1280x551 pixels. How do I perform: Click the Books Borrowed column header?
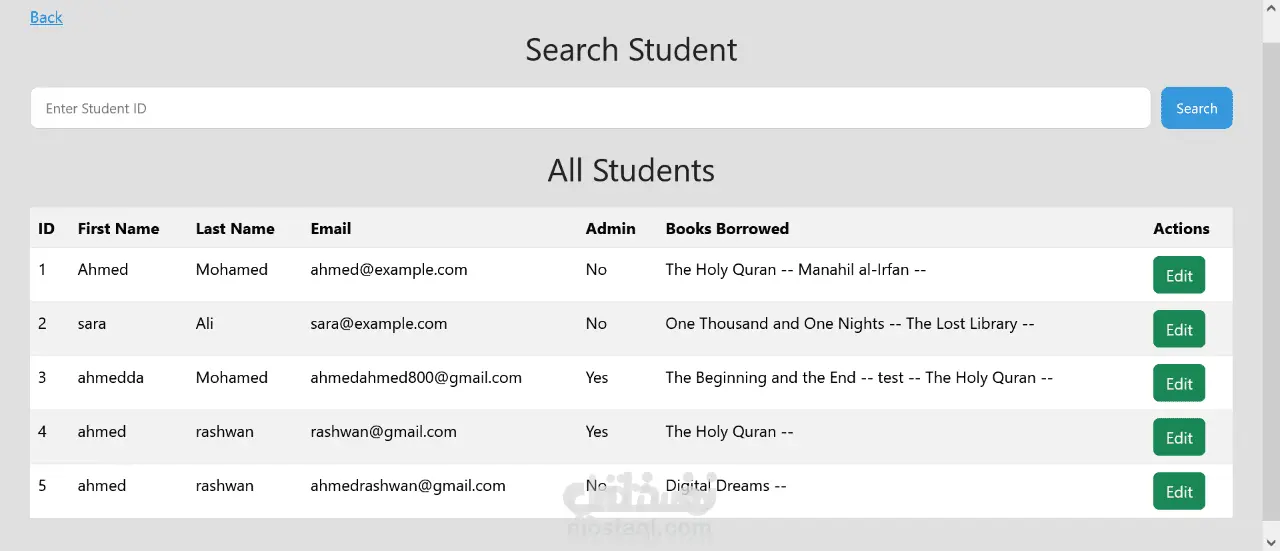pos(727,228)
